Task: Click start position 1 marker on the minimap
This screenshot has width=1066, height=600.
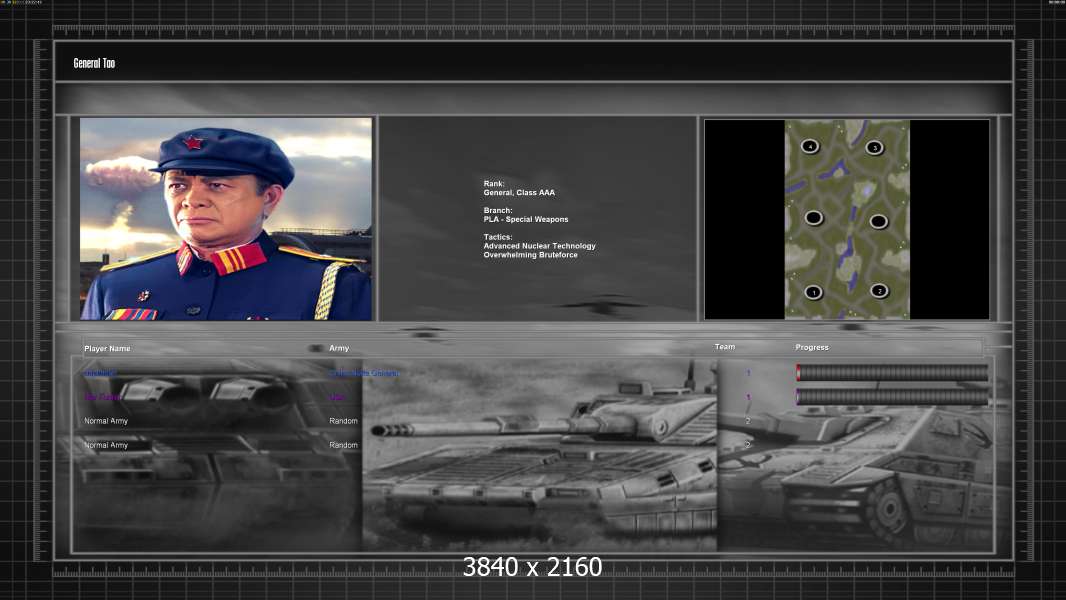Action: [x=813, y=293]
